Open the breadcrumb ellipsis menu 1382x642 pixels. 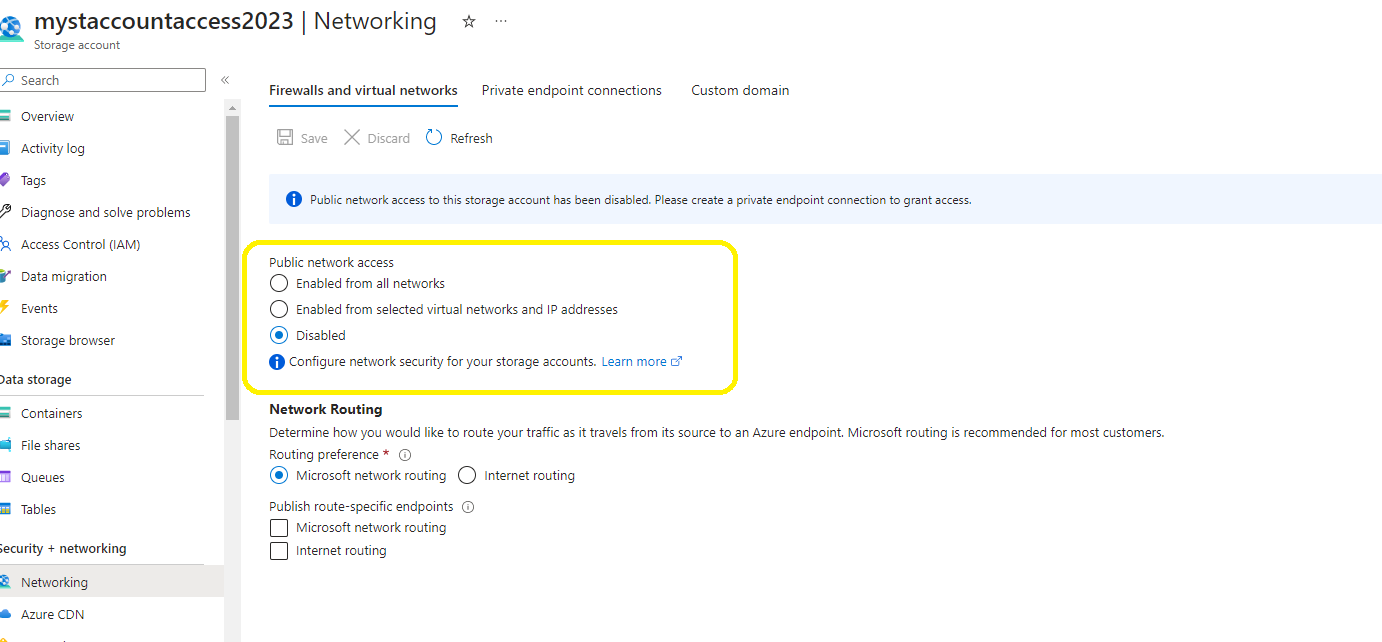click(501, 21)
